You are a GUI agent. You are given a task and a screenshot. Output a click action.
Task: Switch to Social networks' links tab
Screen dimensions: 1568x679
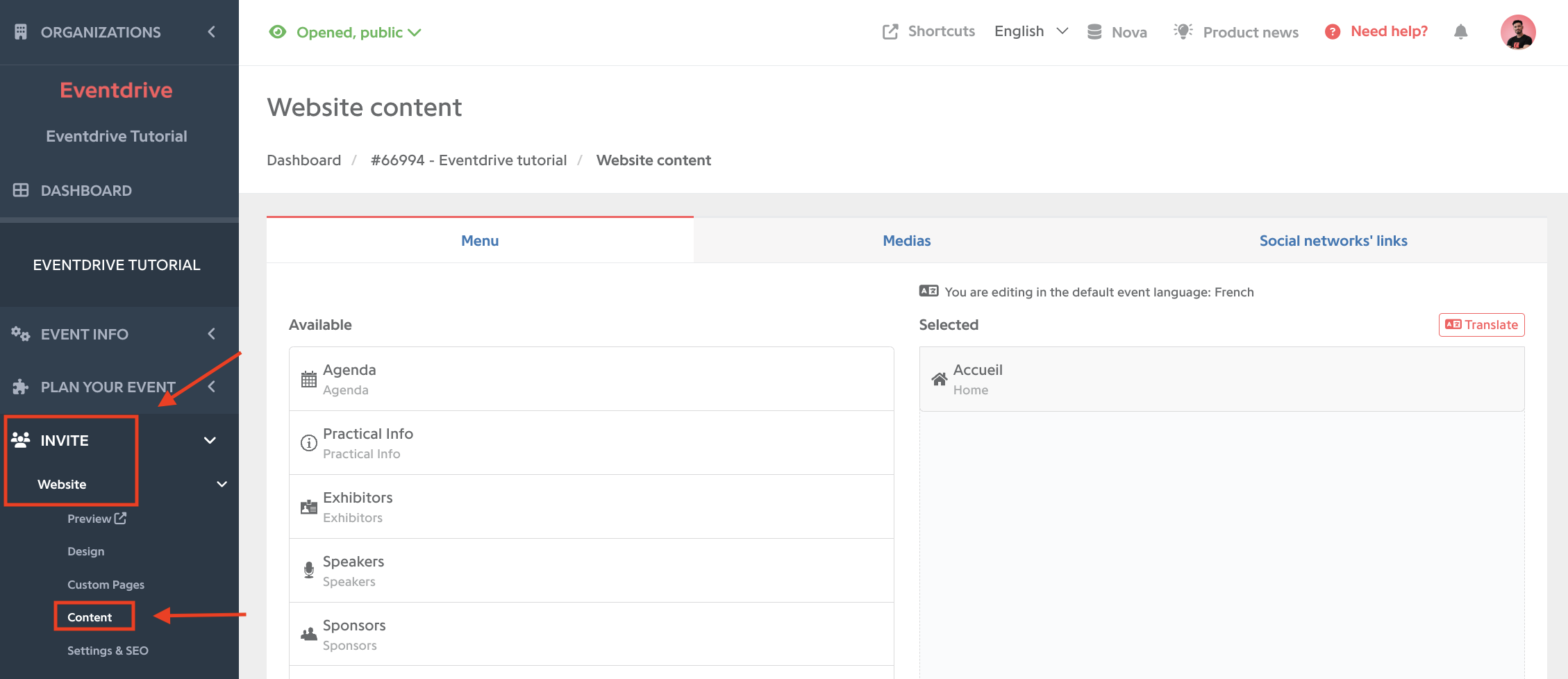pos(1333,241)
